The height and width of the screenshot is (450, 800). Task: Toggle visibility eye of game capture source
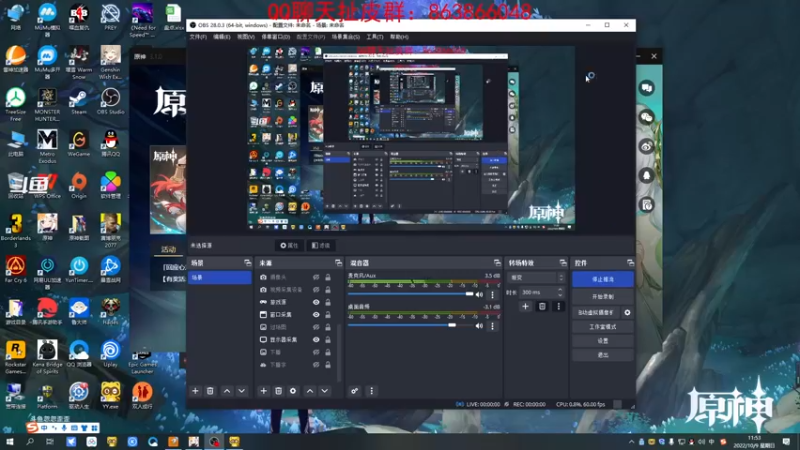pos(316,302)
